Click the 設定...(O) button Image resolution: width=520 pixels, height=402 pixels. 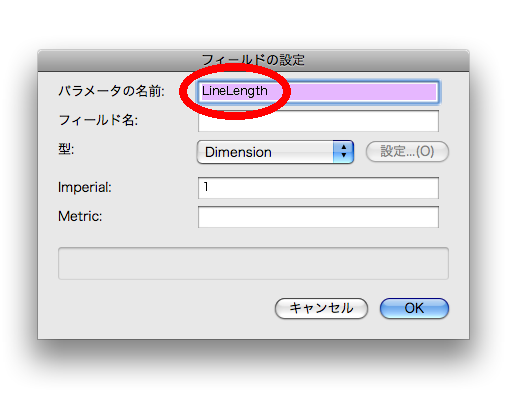(x=407, y=152)
